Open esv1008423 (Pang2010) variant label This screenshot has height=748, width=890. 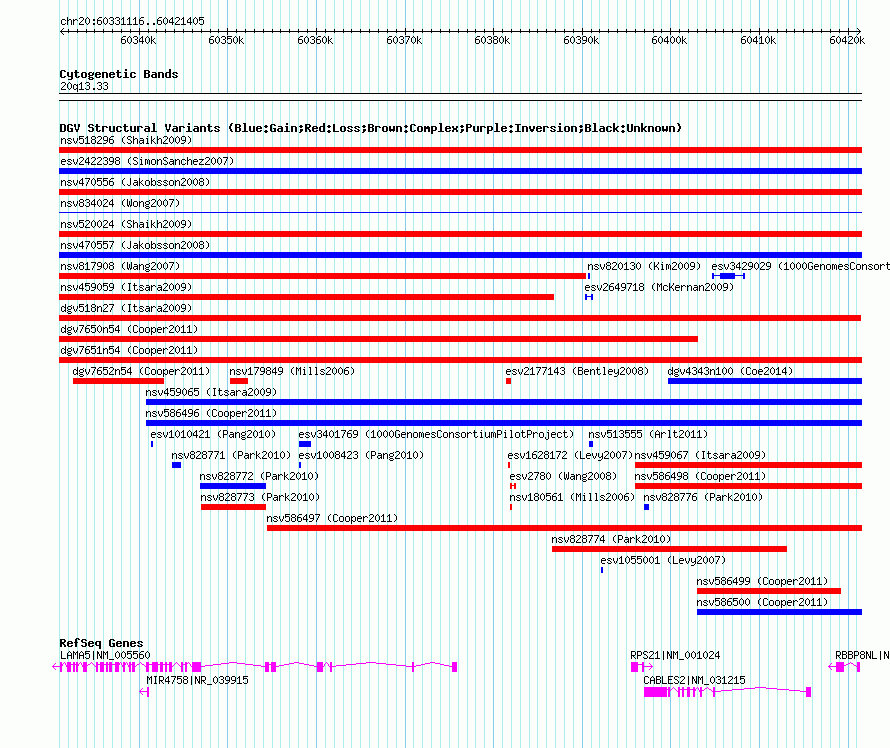[x=361, y=455]
